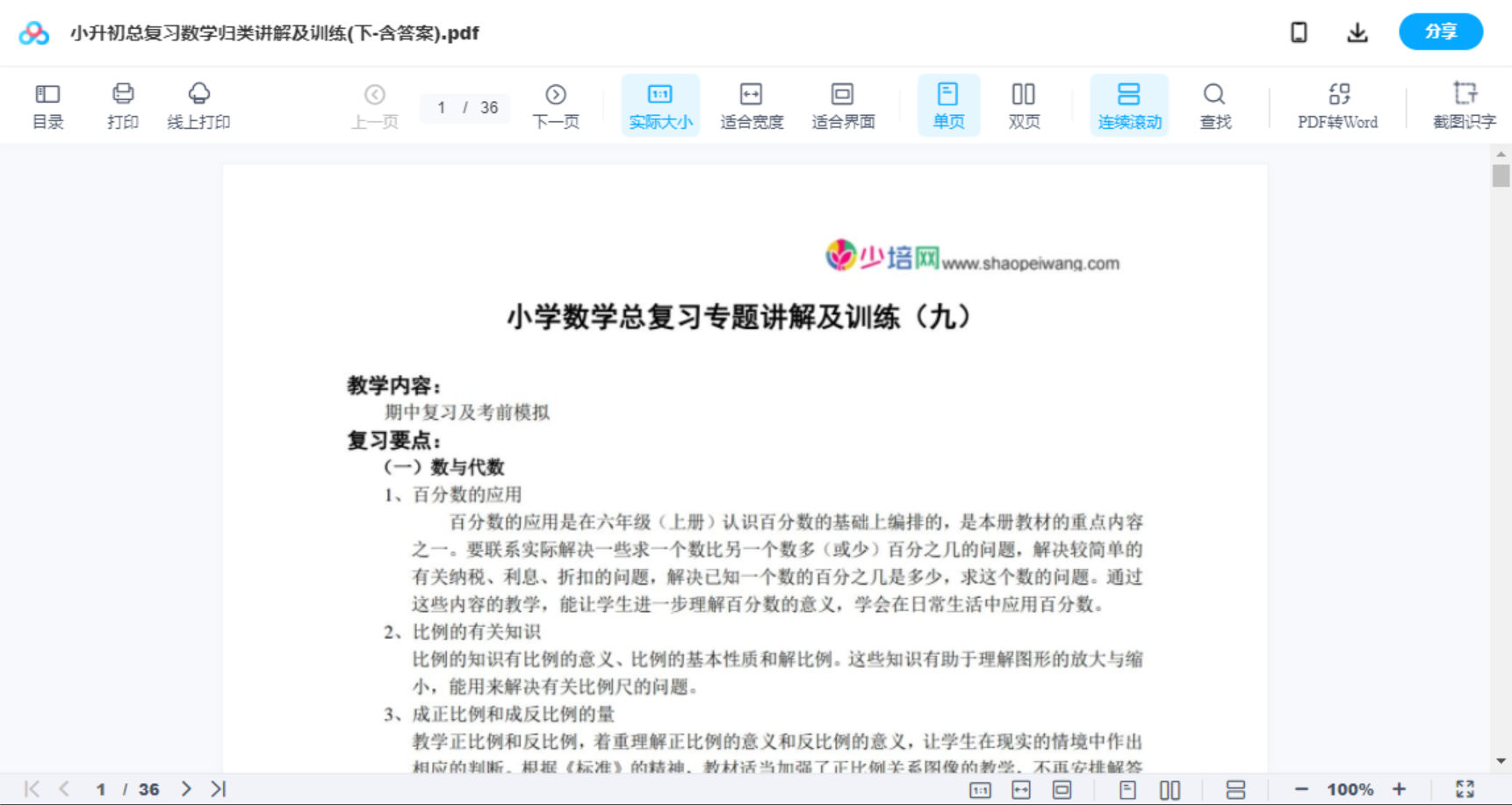
Task: Turn off 连续滚动 continuous scrolling
Action: coord(1129,104)
